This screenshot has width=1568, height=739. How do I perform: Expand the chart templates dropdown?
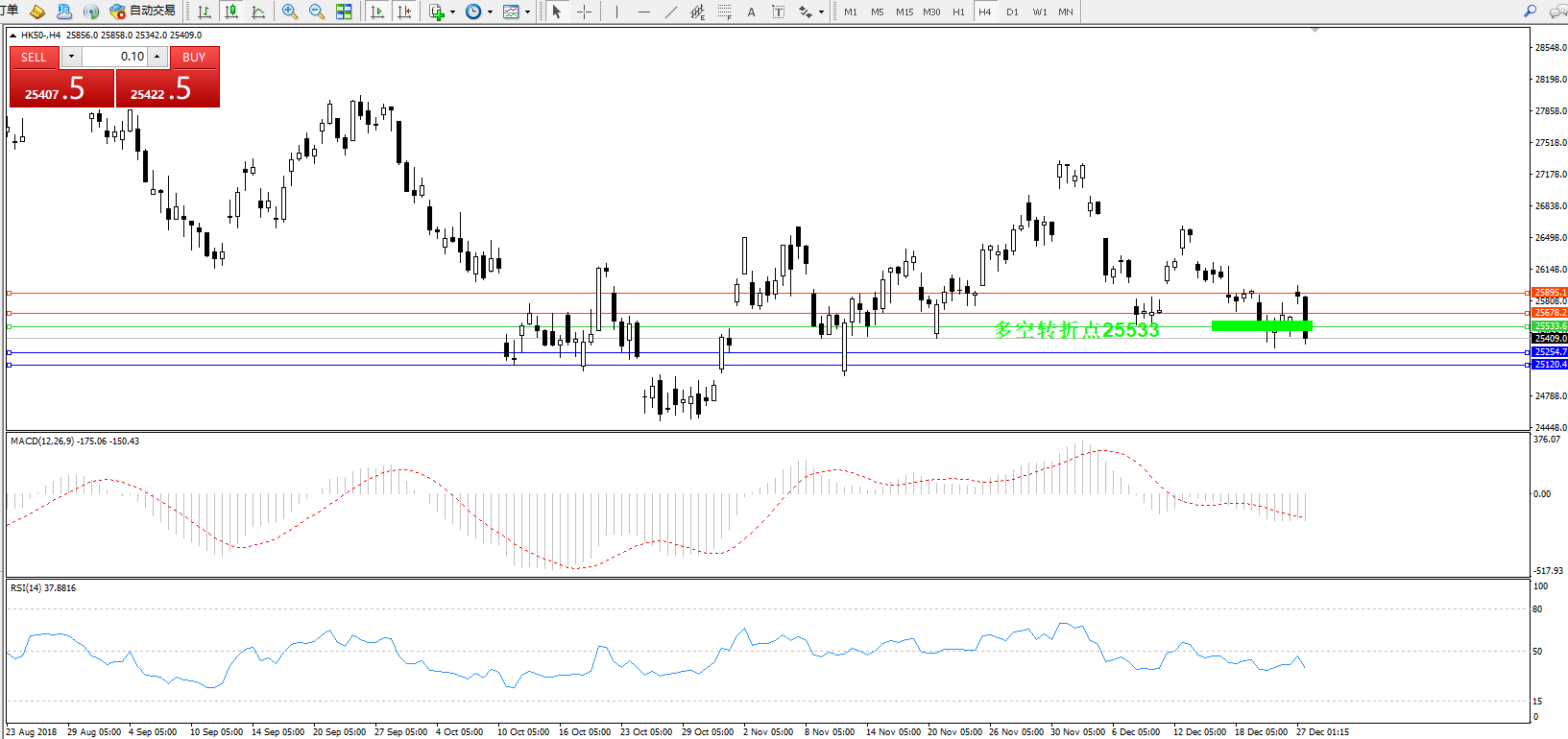coord(527,12)
